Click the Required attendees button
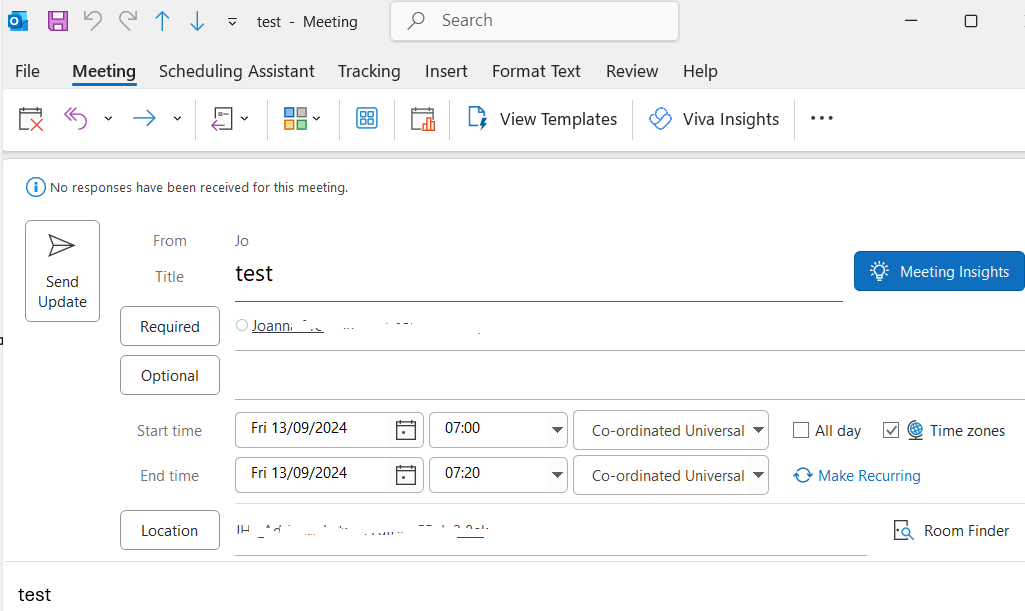This screenshot has width=1025, height=611. tap(170, 326)
